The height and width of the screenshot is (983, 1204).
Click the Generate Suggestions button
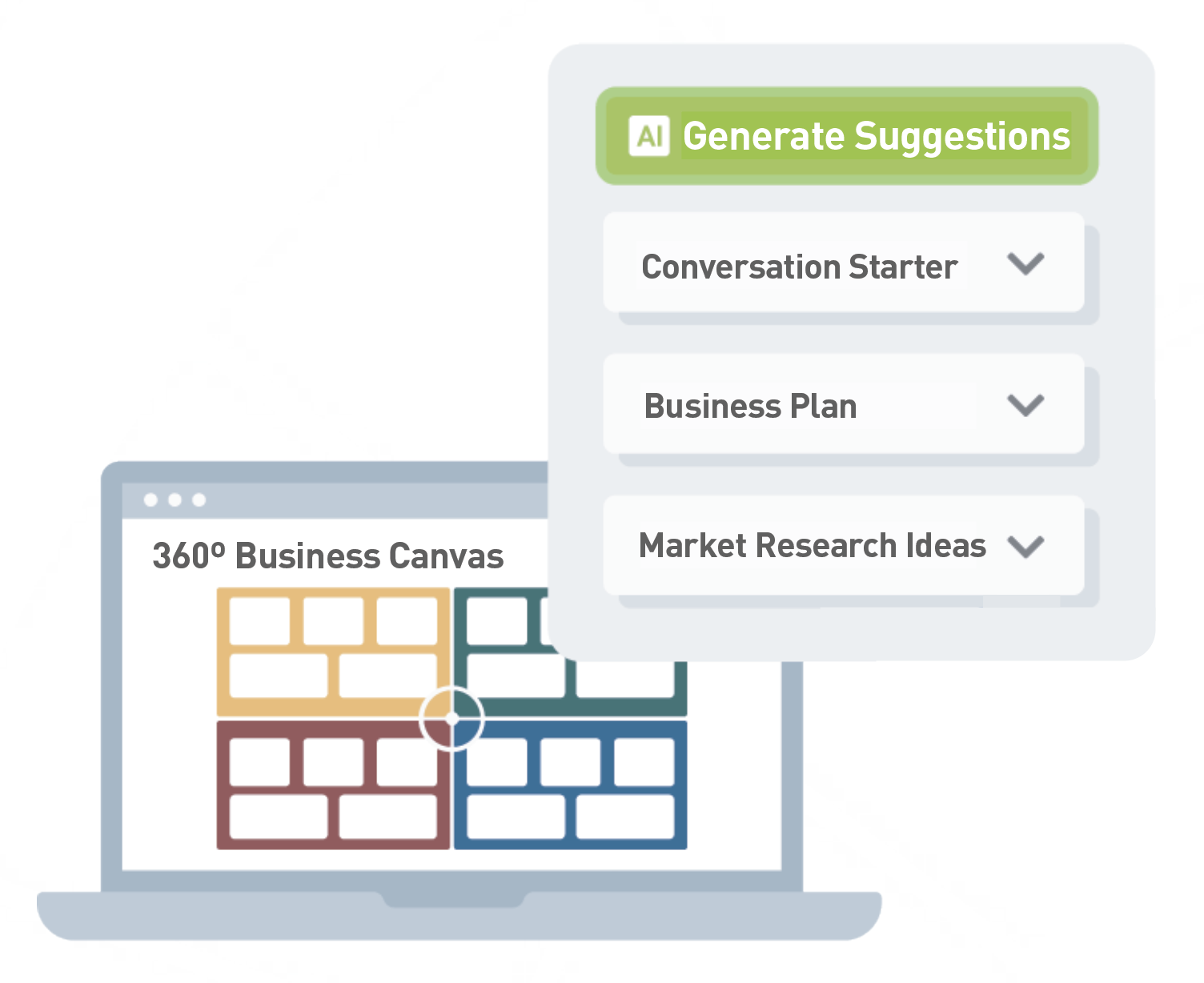847,136
